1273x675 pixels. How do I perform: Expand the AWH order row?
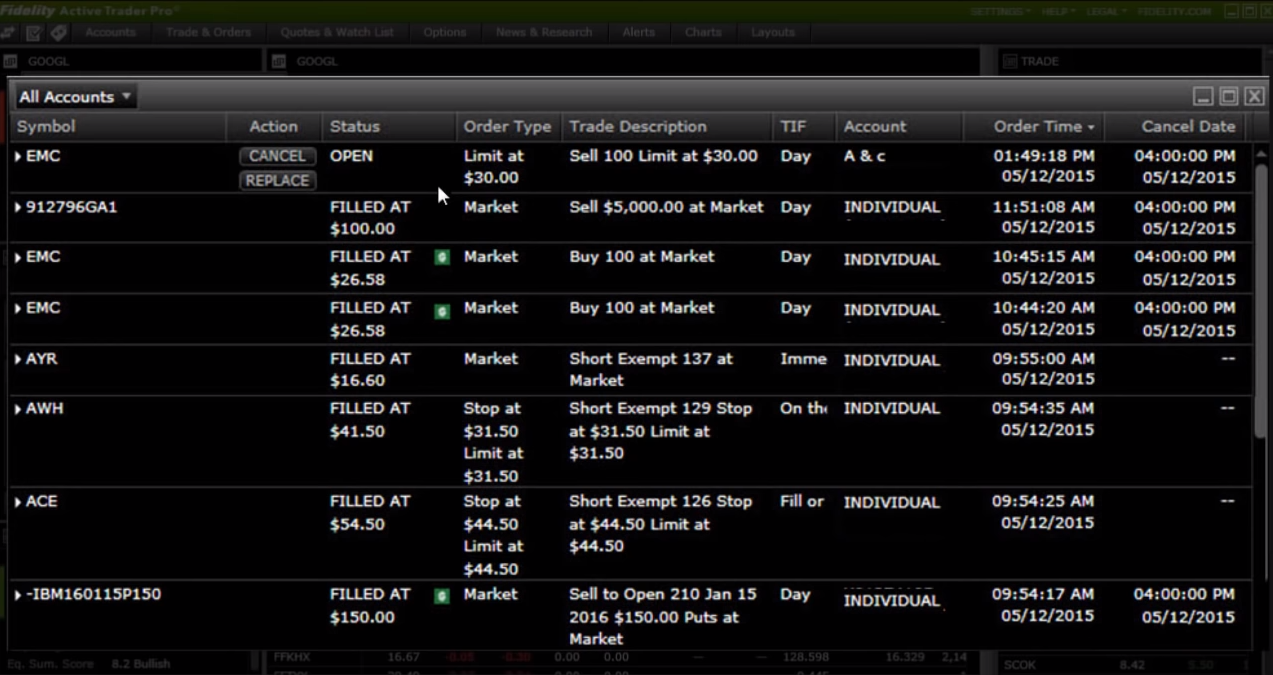point(18,409)
